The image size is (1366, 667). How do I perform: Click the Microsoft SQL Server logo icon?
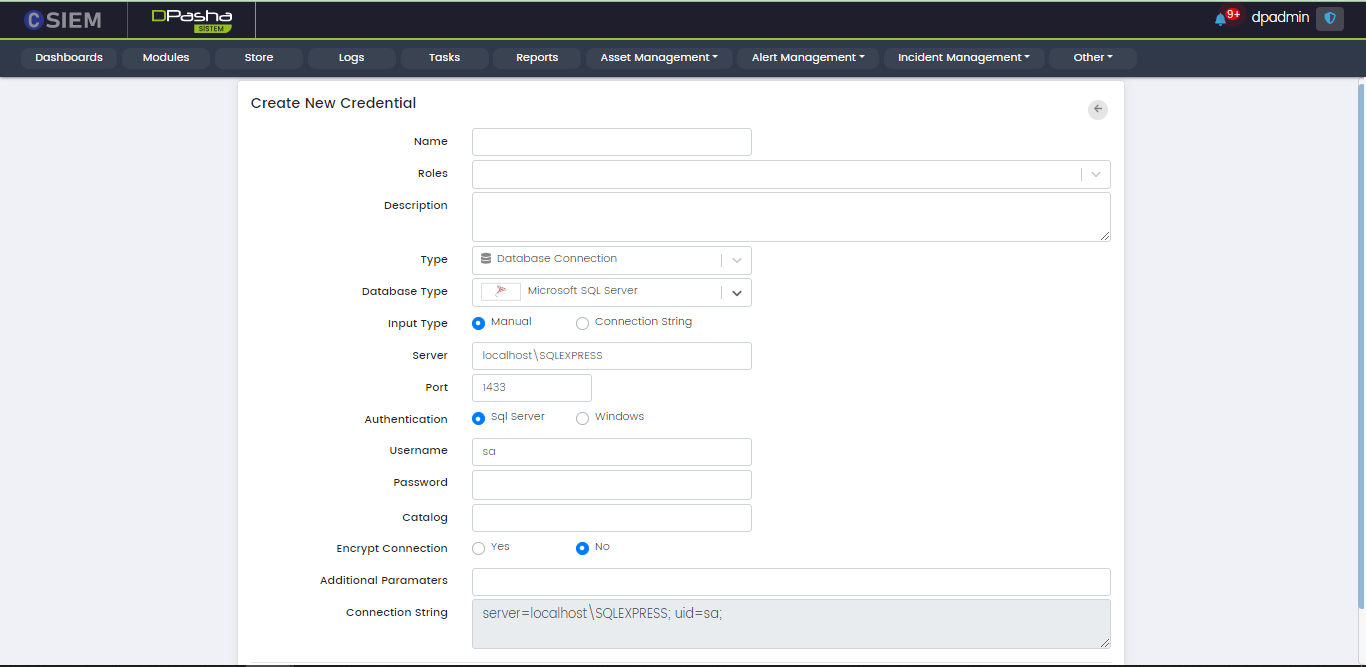point(501,291)
